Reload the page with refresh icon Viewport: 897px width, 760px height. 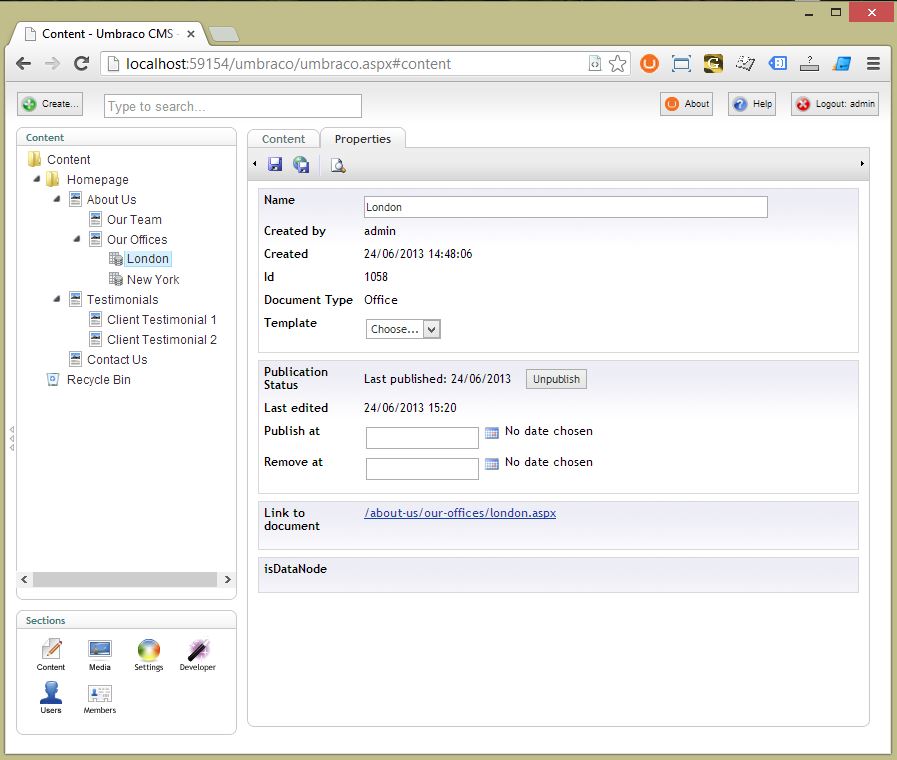tap(81, 63)
